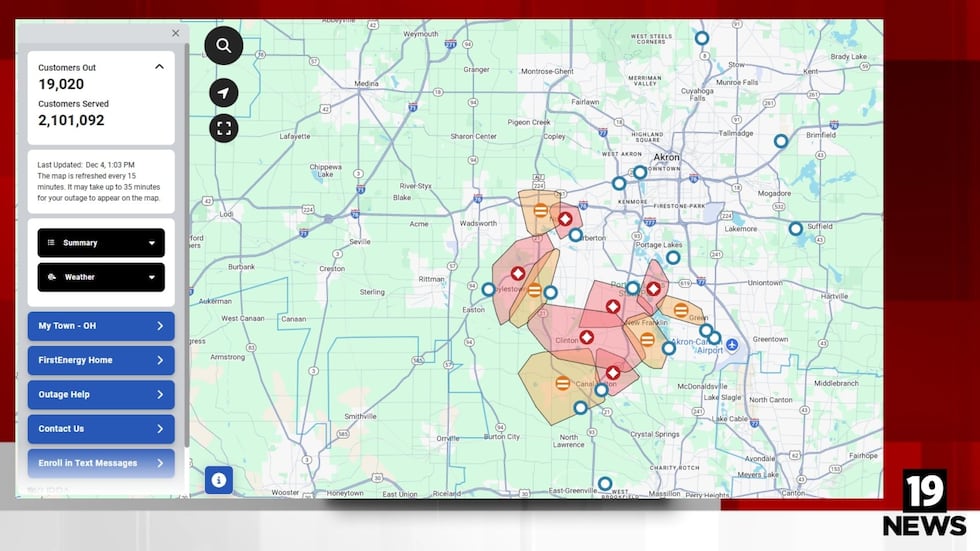The height and width of the screenshot is (551, 980).
Task: Open My Town - OH link
Action: click(x=101, y=326)
